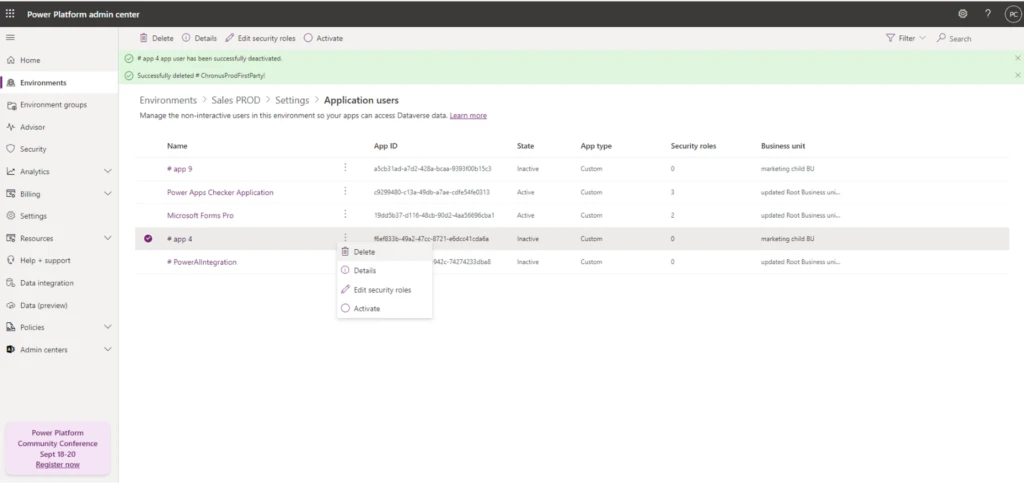
Task: Click Edit security roles pencil in toolbar
Action: point(230,38)
